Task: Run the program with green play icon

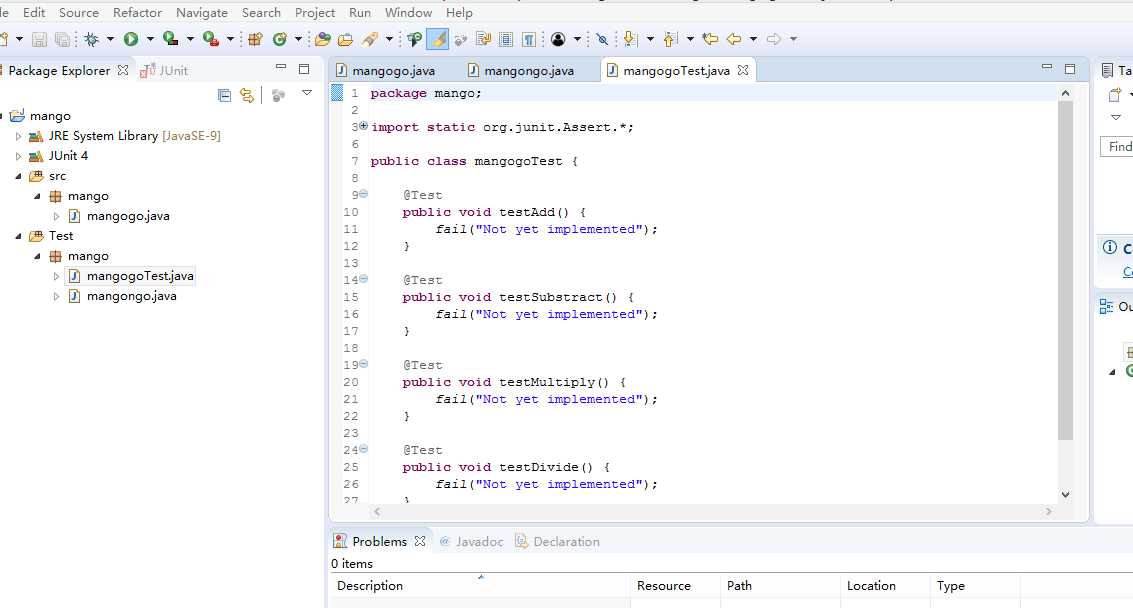Action: 131,39
